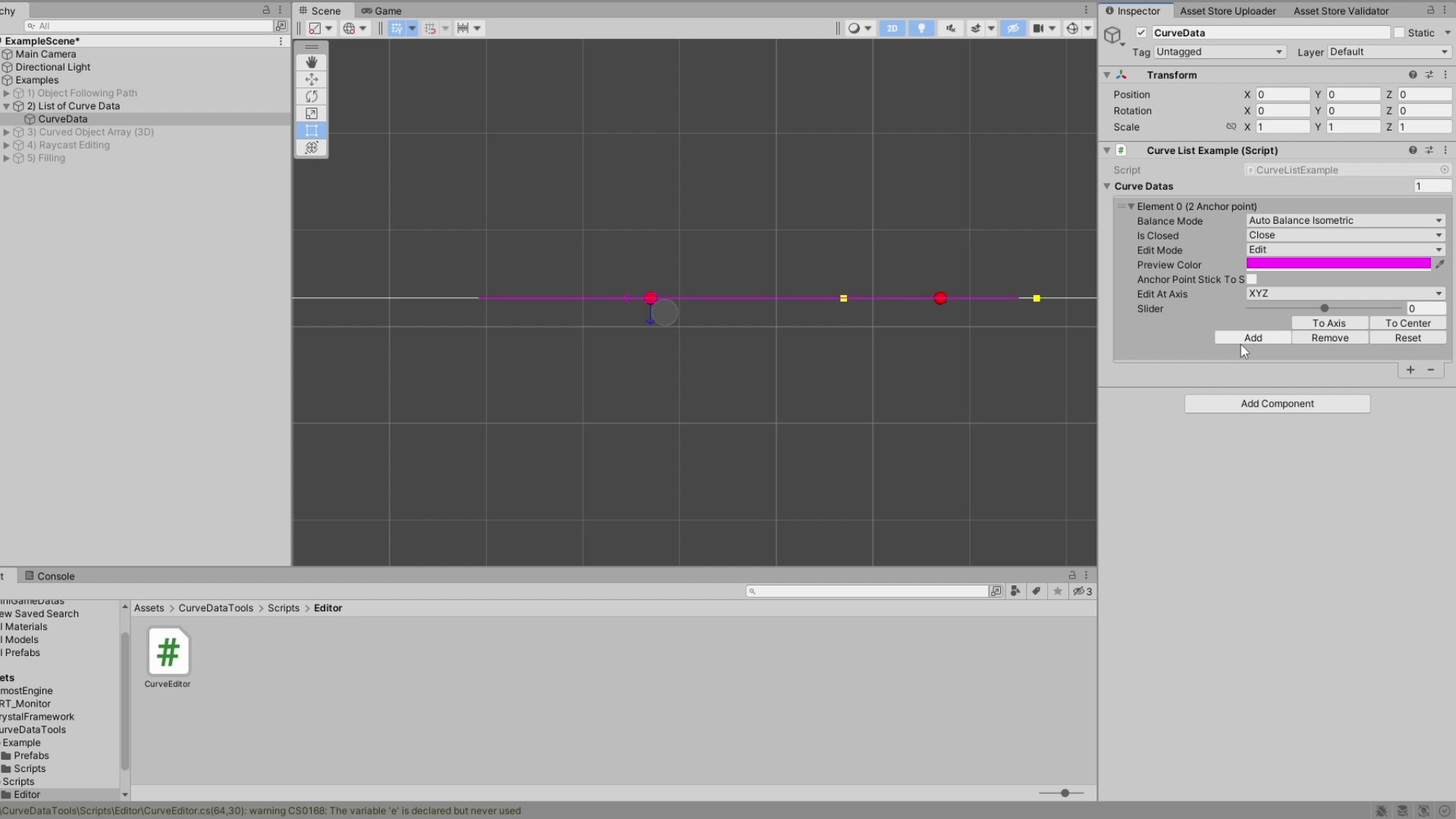Select the Rect tool
The height and width of the screenshot is (819, 1456).
click(x=311, y=130)
